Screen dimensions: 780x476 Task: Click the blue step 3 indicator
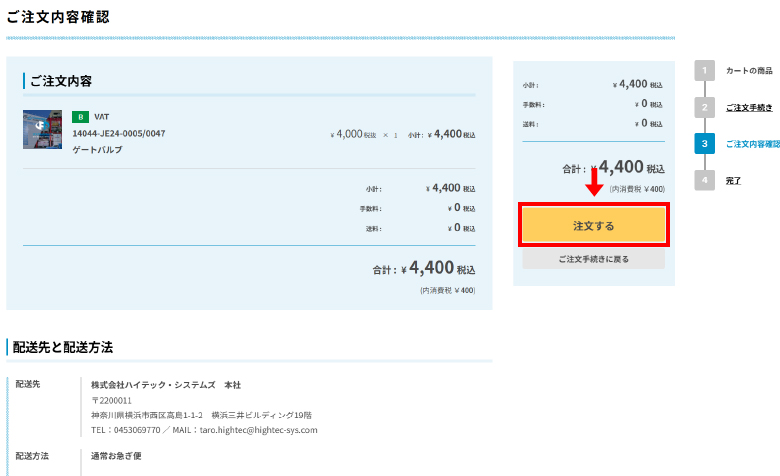coord(704,144)
